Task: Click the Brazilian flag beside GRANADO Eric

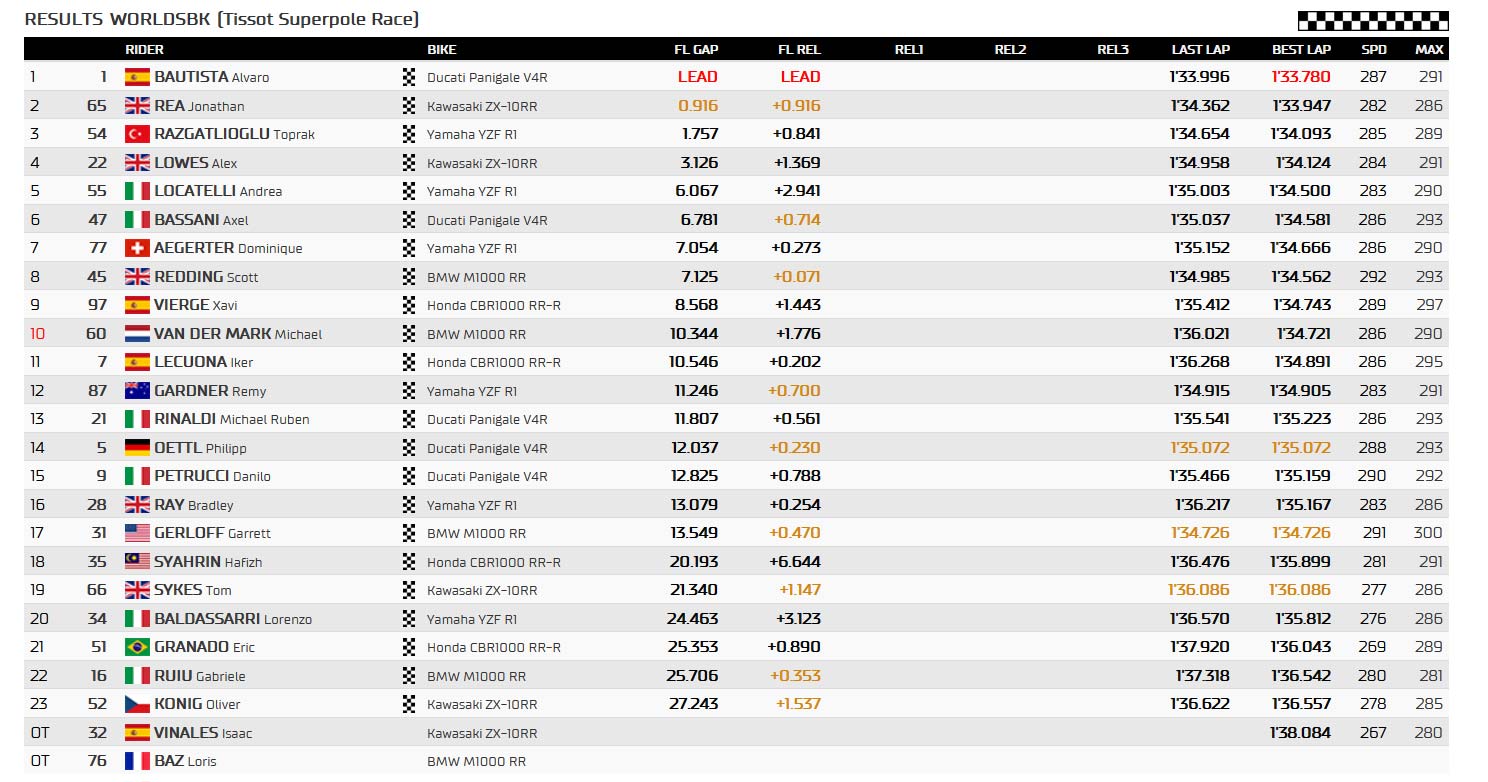Action: pos(137,647)
